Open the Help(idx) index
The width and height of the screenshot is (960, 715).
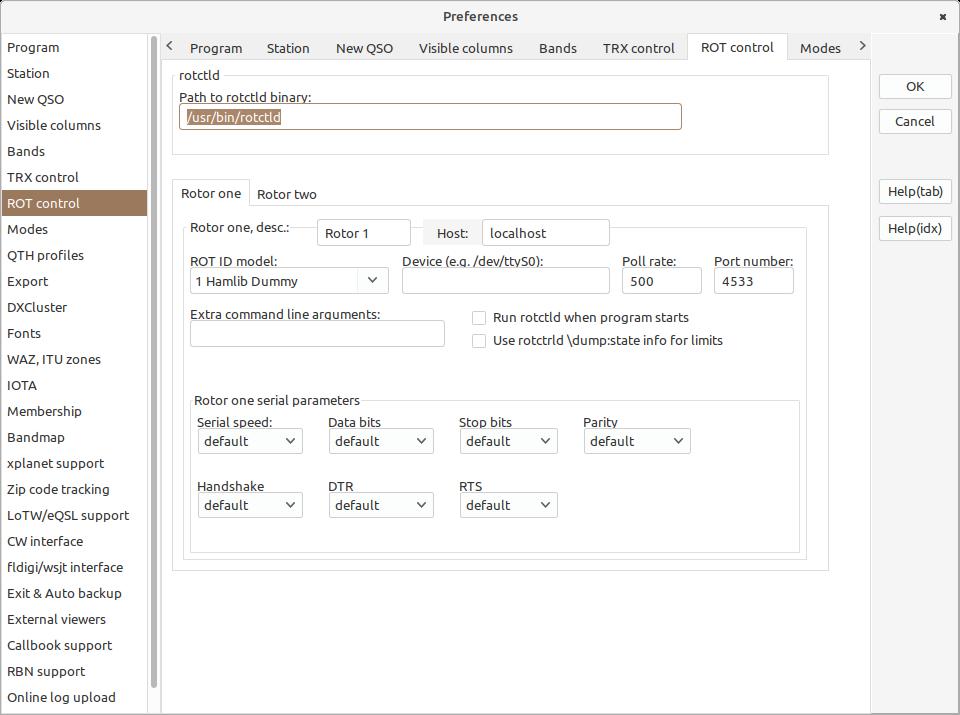click(x=915, y=228)
